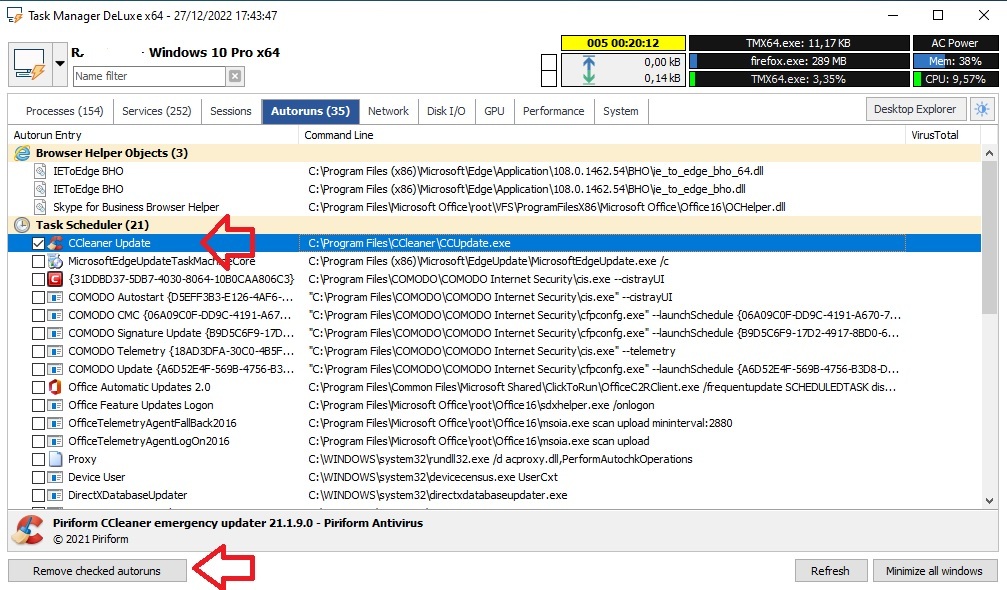Tick the Office Automatic Updates 2.0 checkbox
1007x590 pixels.
38,387
